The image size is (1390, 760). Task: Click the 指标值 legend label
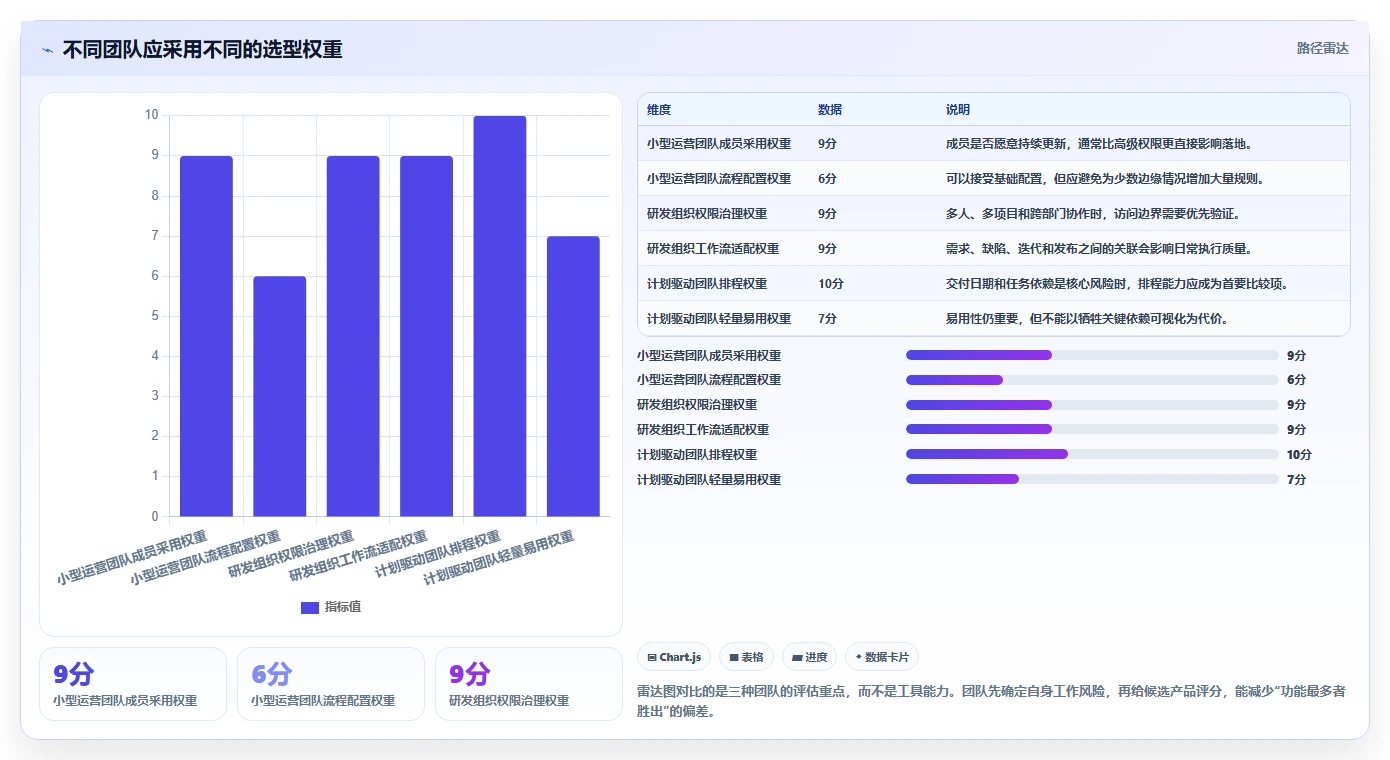[x=343, y=607]
